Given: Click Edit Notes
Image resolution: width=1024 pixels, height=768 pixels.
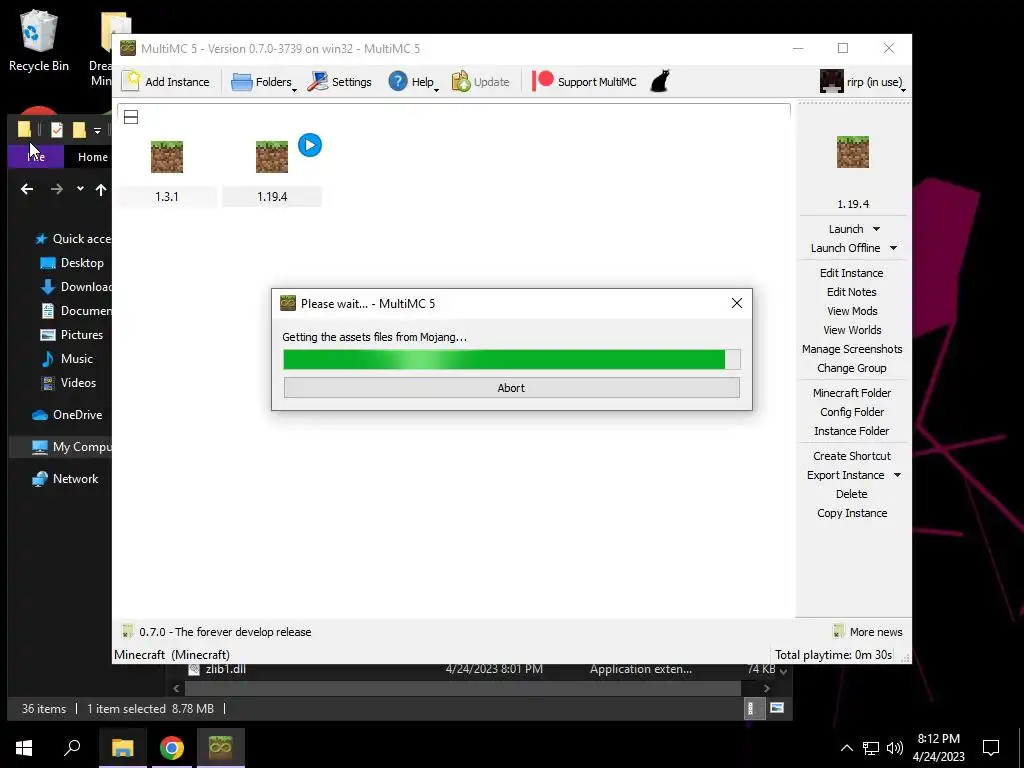Looking at the screenshot, I should [x=852, y=292].
